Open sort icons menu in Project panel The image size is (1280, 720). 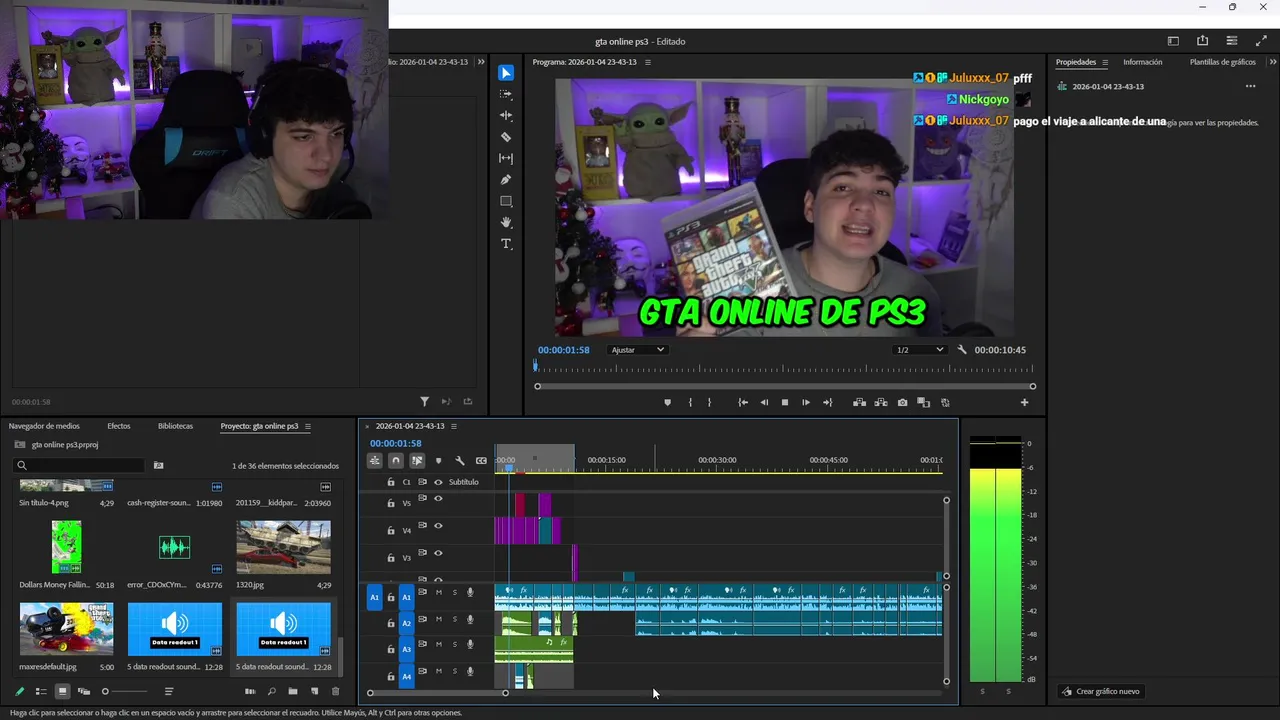[x=169, y=691]
